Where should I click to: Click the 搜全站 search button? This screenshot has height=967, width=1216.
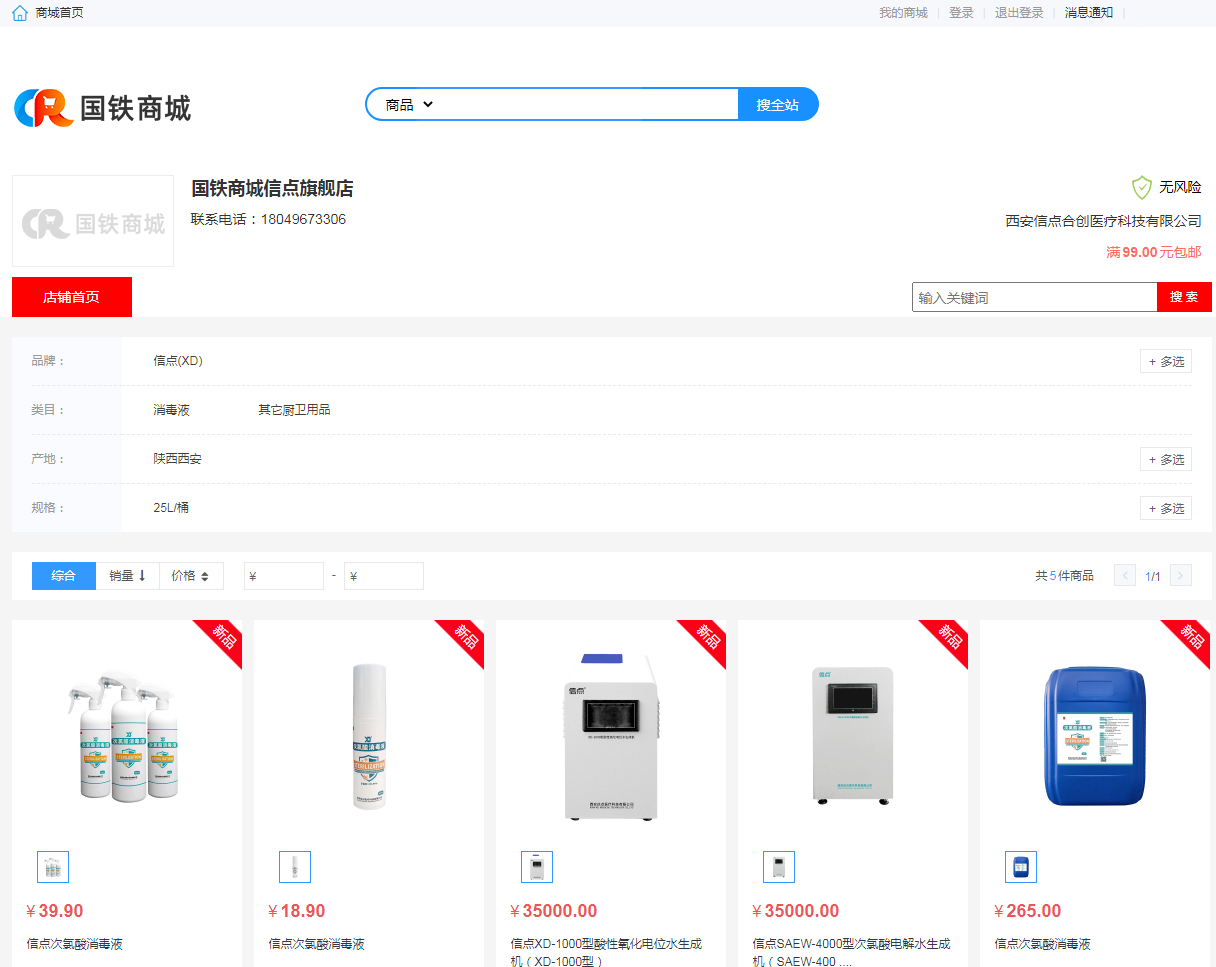(x=778, y=104)
